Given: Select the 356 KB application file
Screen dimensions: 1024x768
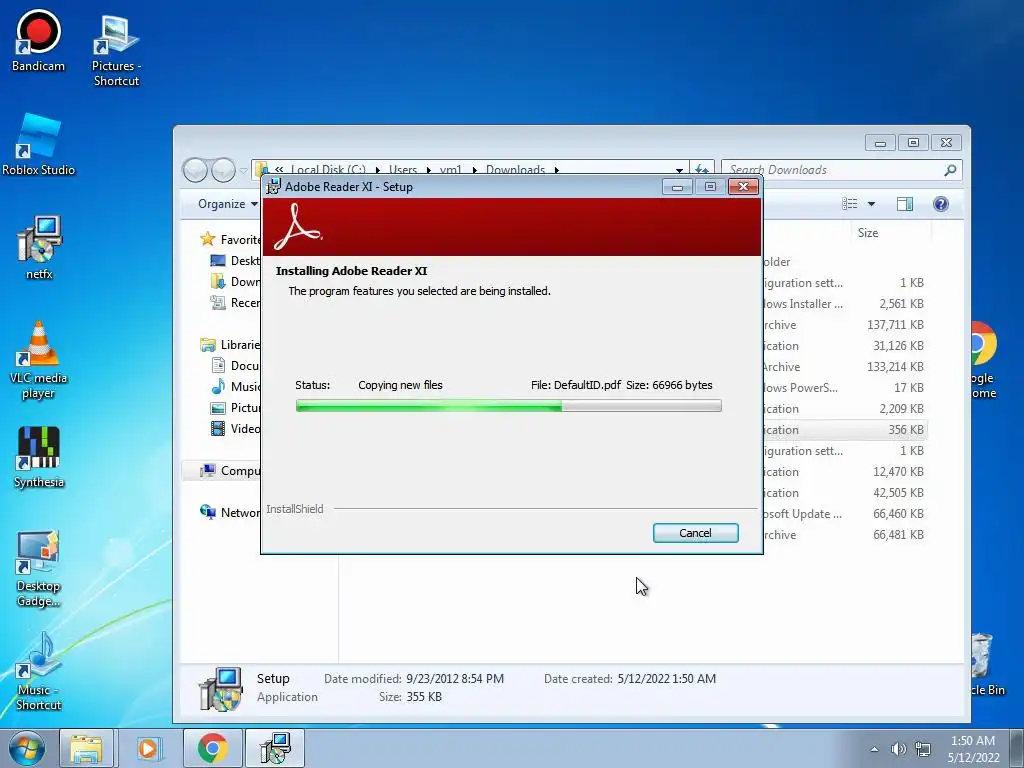Looking at the screenshot, I should pos(845,430).
